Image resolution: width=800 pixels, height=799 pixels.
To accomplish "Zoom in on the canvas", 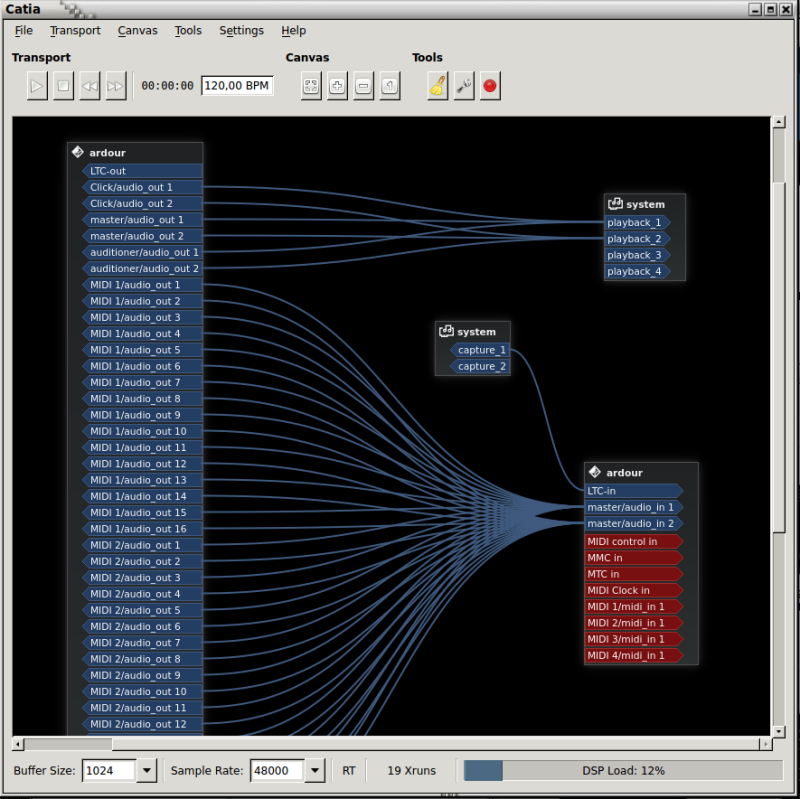I will [x=337, y=86].
